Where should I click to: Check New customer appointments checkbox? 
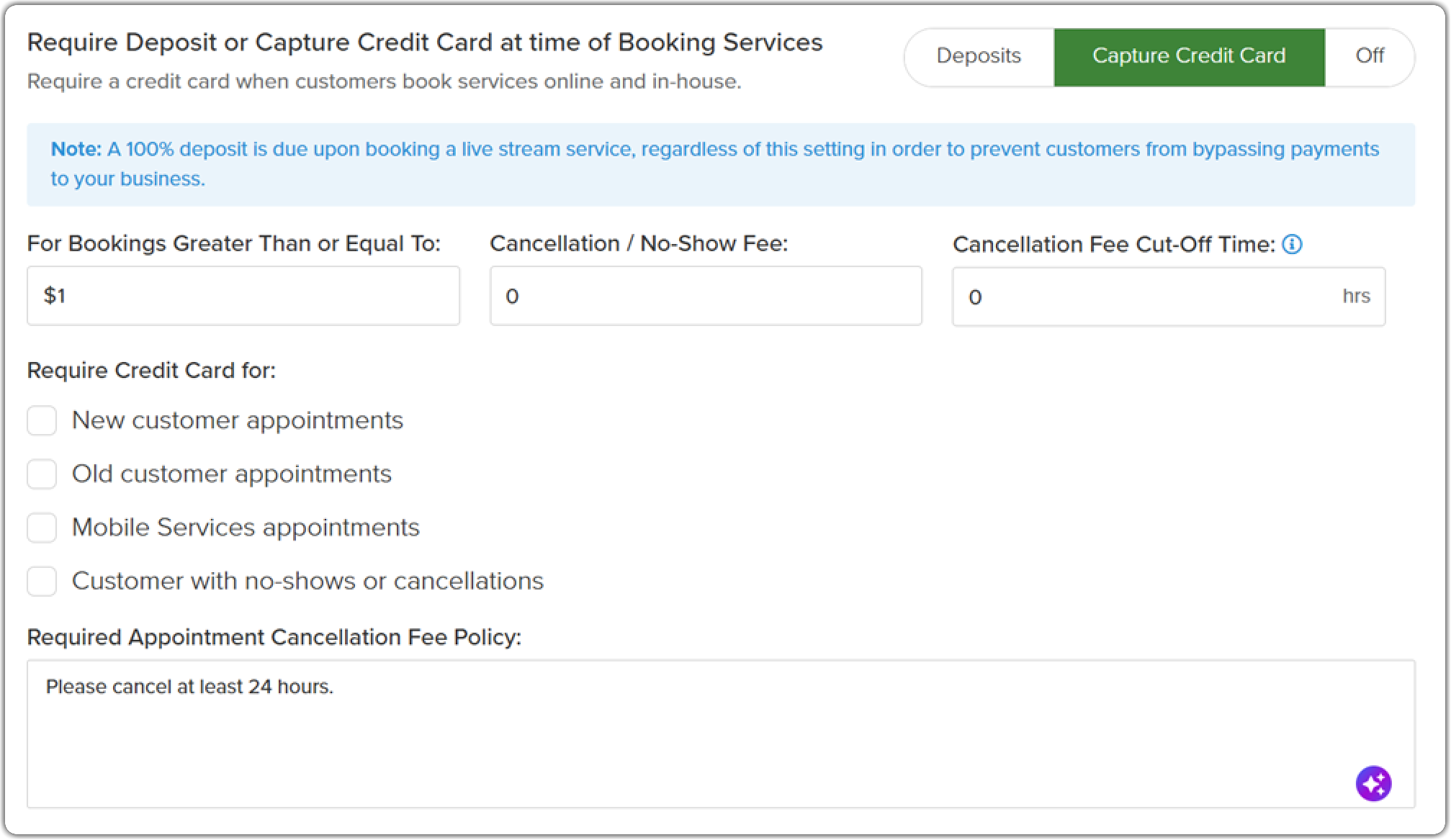click(x=42, y=420)
